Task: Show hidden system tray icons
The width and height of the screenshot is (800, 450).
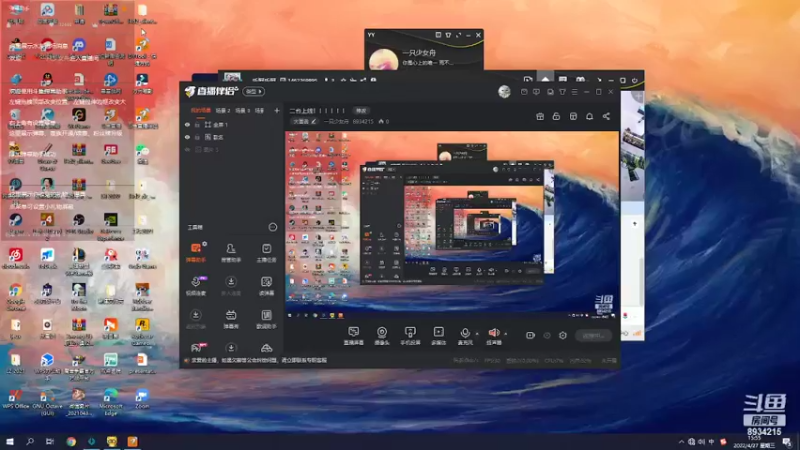Action: 681,442
